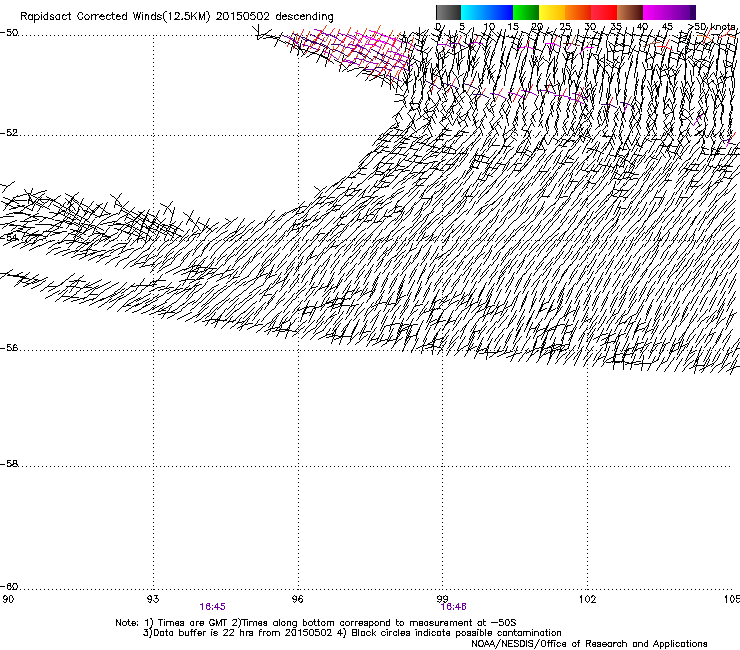Image resolution: width=740 pixels, height=650 pixels.
Task: Click the plot title 'Rapidscat Corrected Winds'
Action: pyautogui.click(x=90, y=17)
